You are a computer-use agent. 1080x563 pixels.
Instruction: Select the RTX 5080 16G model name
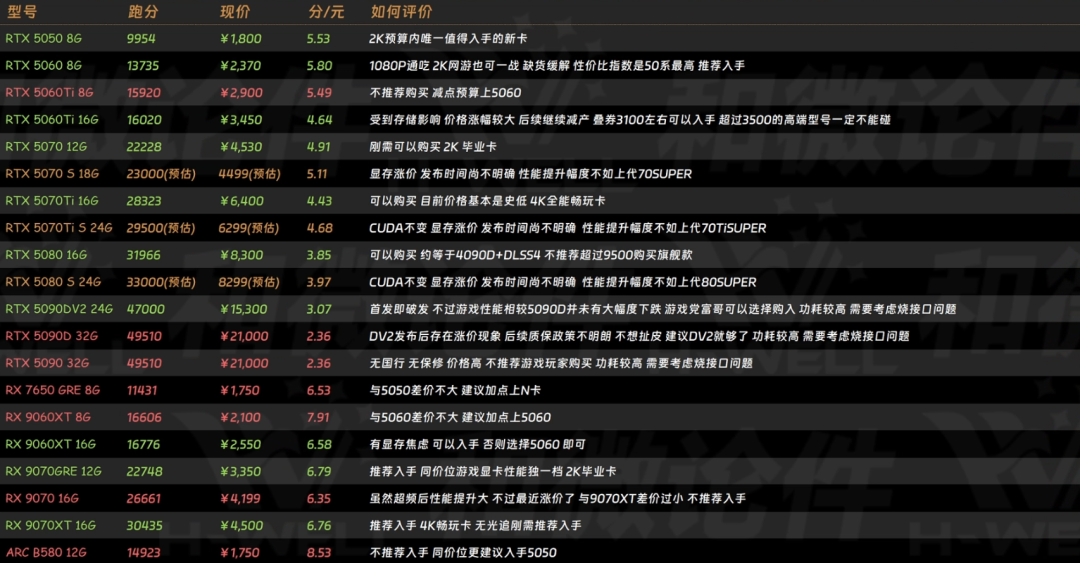point(46,255)
